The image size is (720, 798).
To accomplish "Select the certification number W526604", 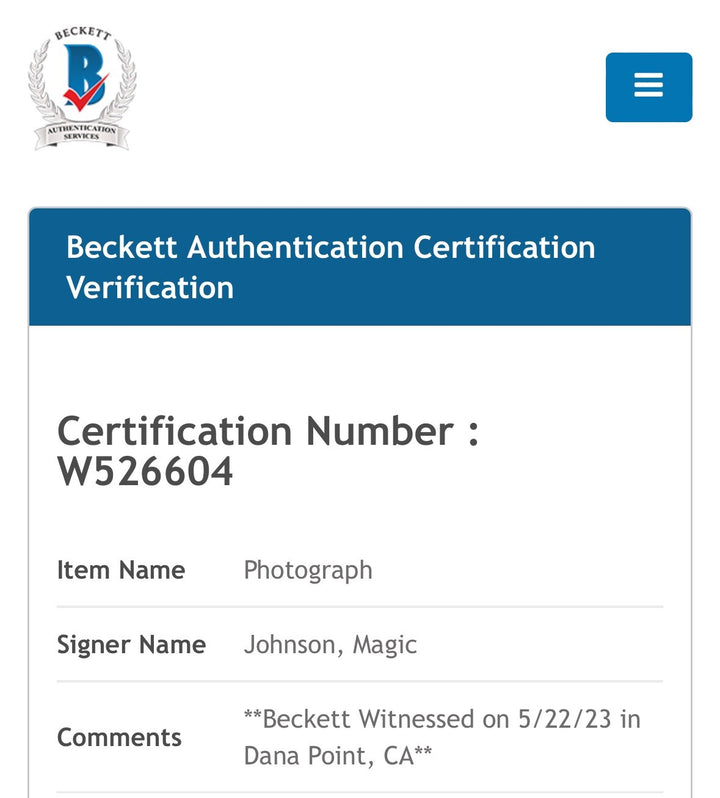I will click(x=145, y=472).
